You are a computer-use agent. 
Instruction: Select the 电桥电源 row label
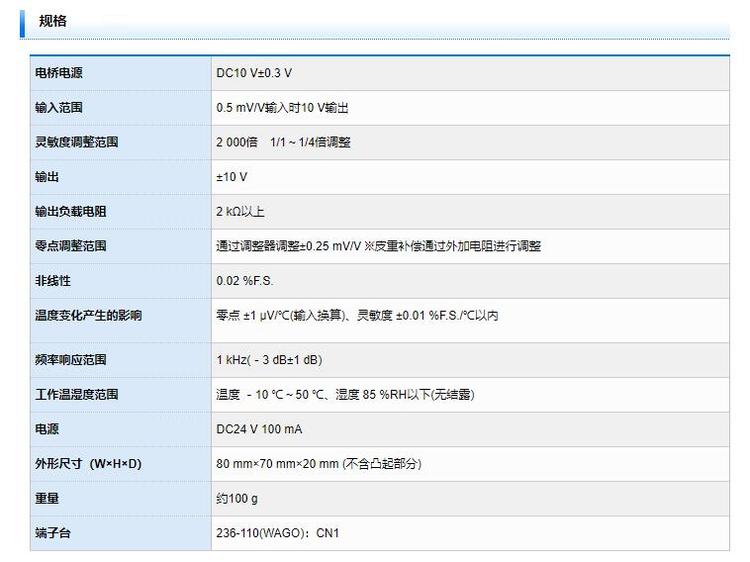(x=59, y=73)
